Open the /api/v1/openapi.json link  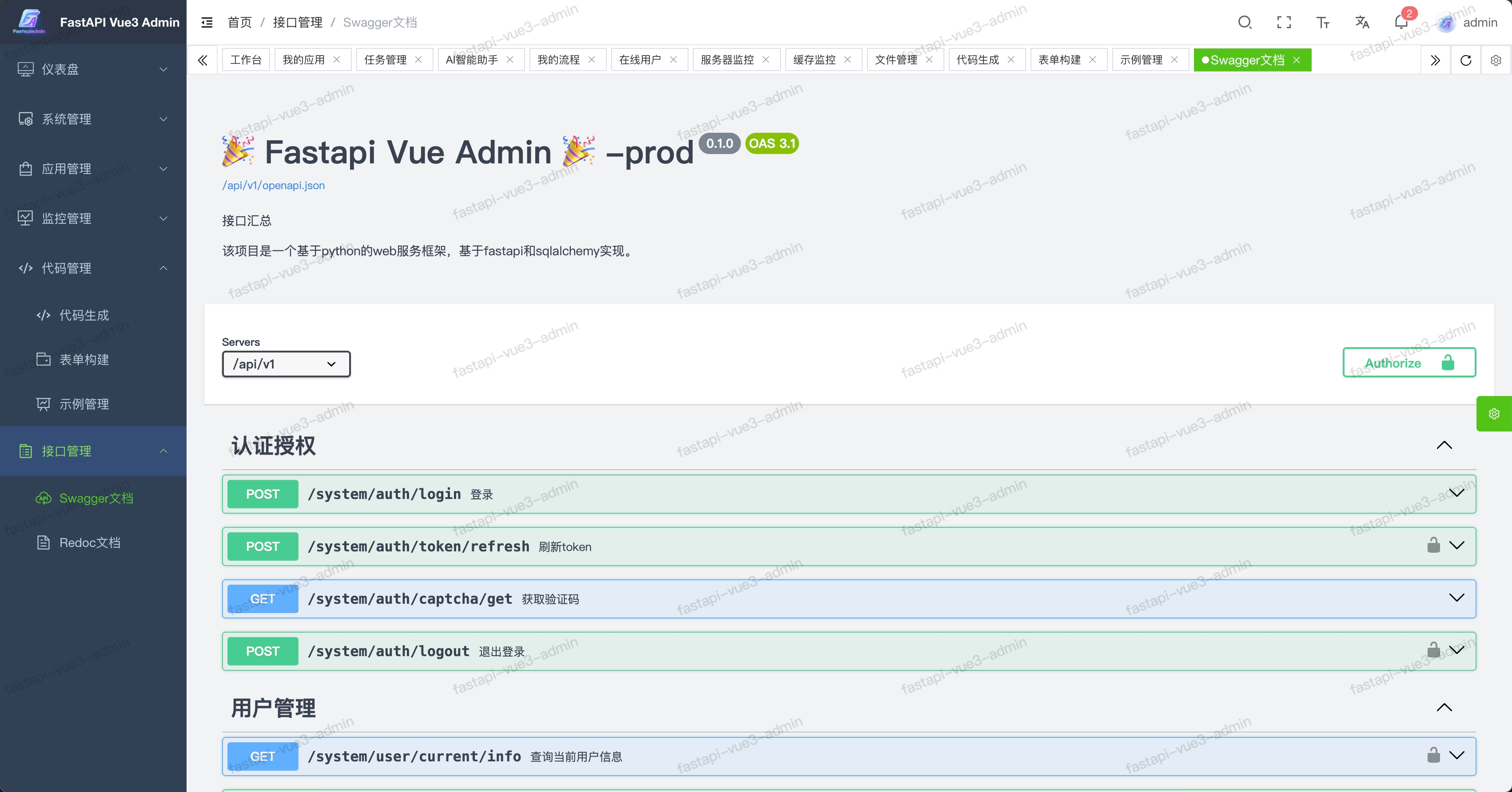click(x=274, y=186)
